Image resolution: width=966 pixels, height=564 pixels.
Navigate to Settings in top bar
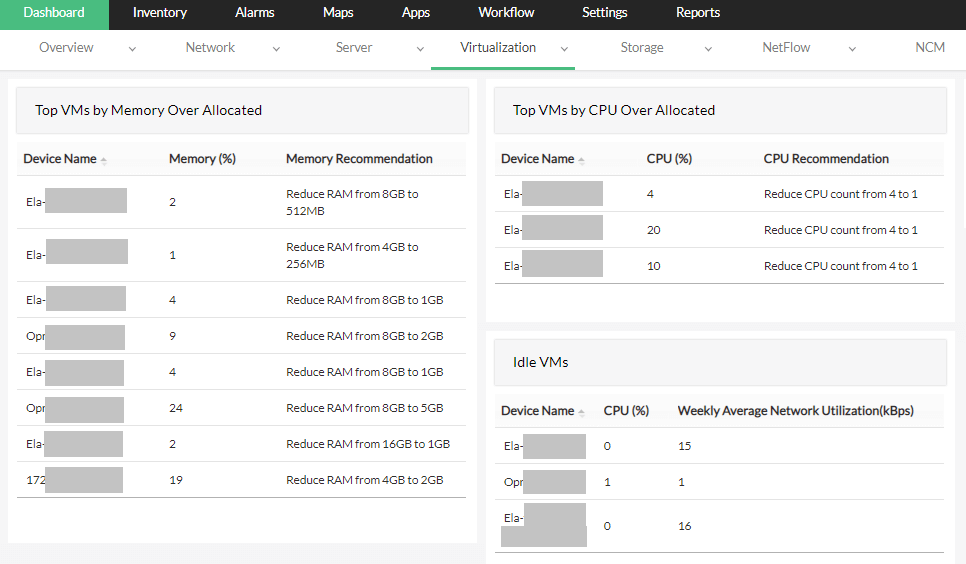pos(605,13)
